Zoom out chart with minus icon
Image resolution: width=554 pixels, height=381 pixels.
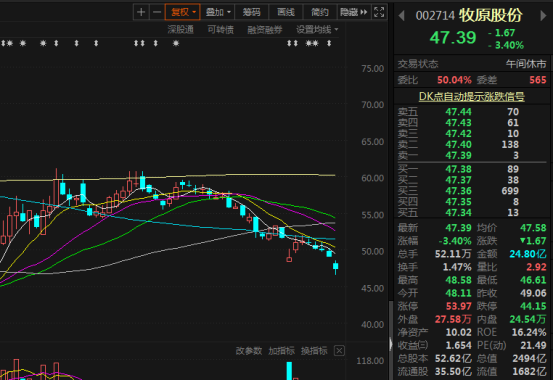157,12
